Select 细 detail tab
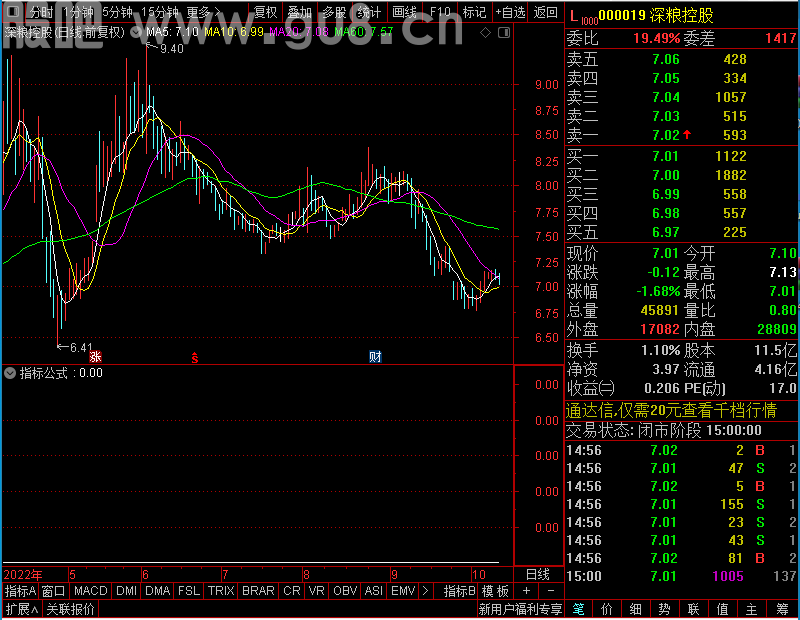This screenshot has width=800, height=620. (x=635, y=609)
